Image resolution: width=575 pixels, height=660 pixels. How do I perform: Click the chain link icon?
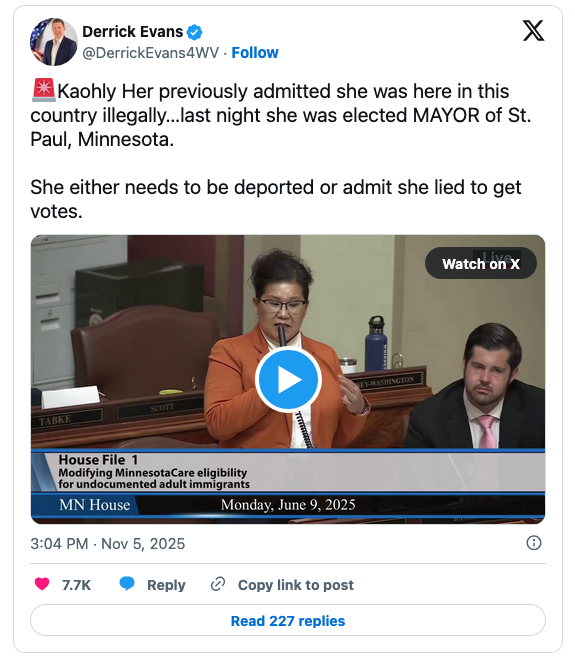[x=218, y=584]
